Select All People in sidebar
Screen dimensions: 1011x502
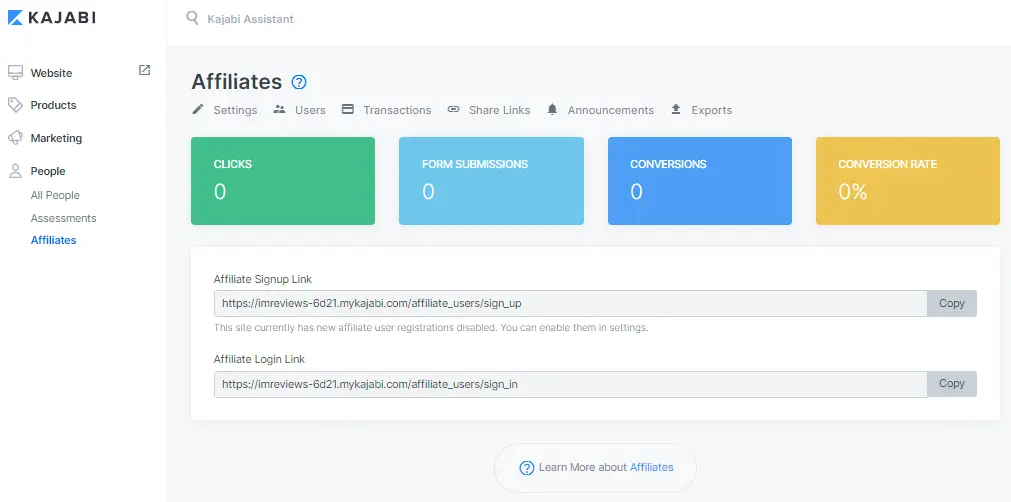55,195
